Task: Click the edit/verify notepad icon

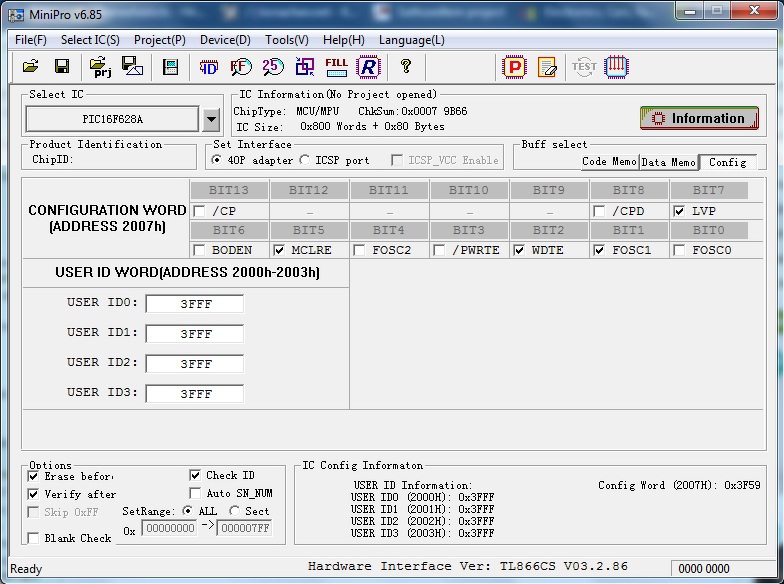Action: click(x=547, y=67)
